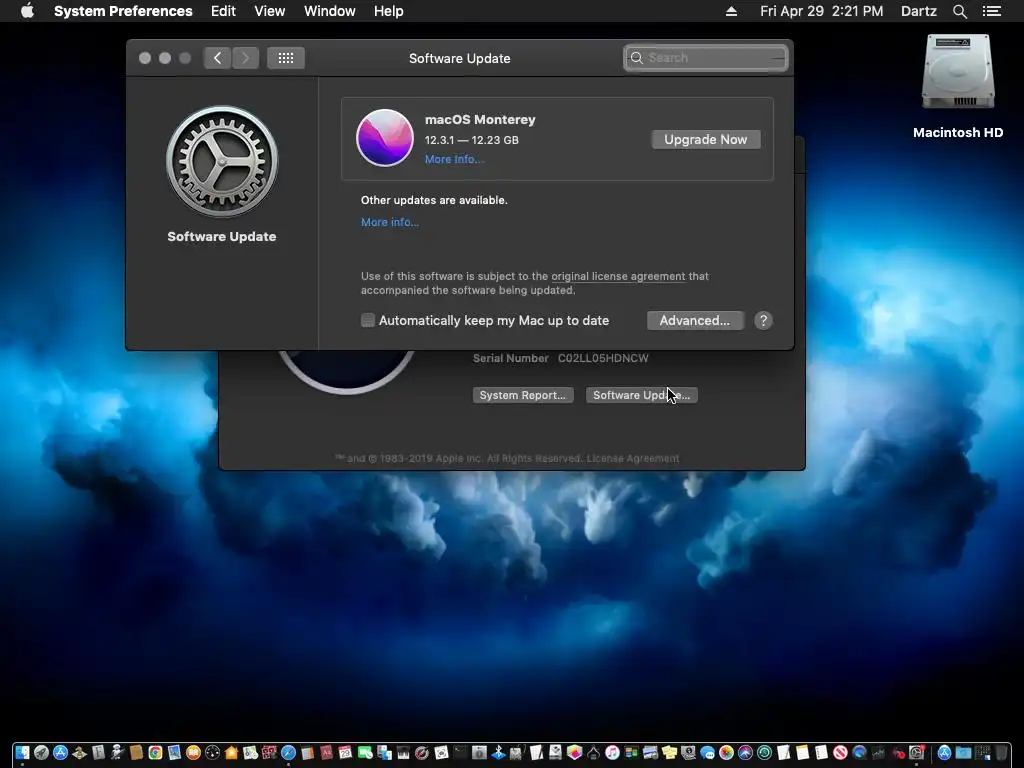The image size is (1024, 768).
Task: Open Photos from the Dock
Action: (x=726, y=752)
